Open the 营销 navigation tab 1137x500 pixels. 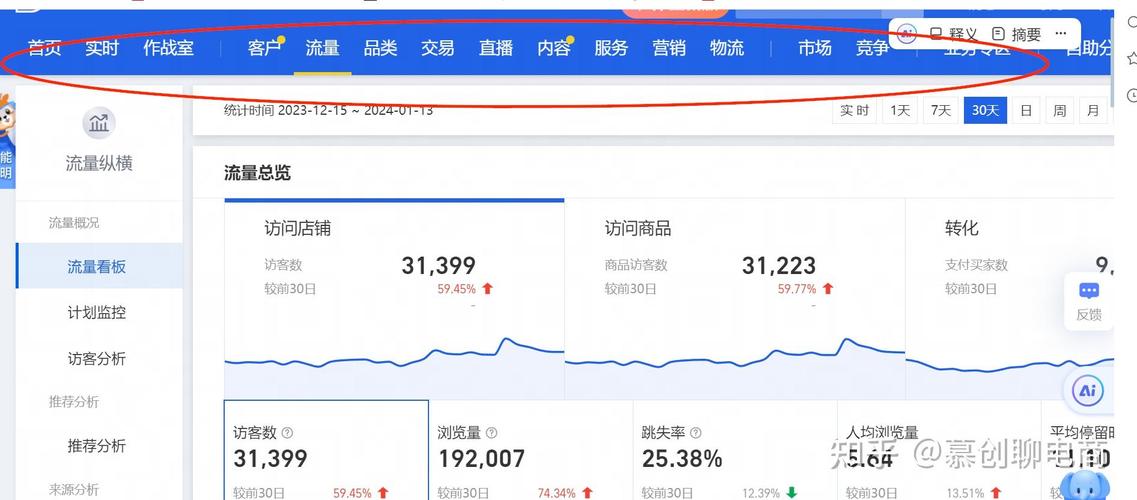[x=669, y=49]
